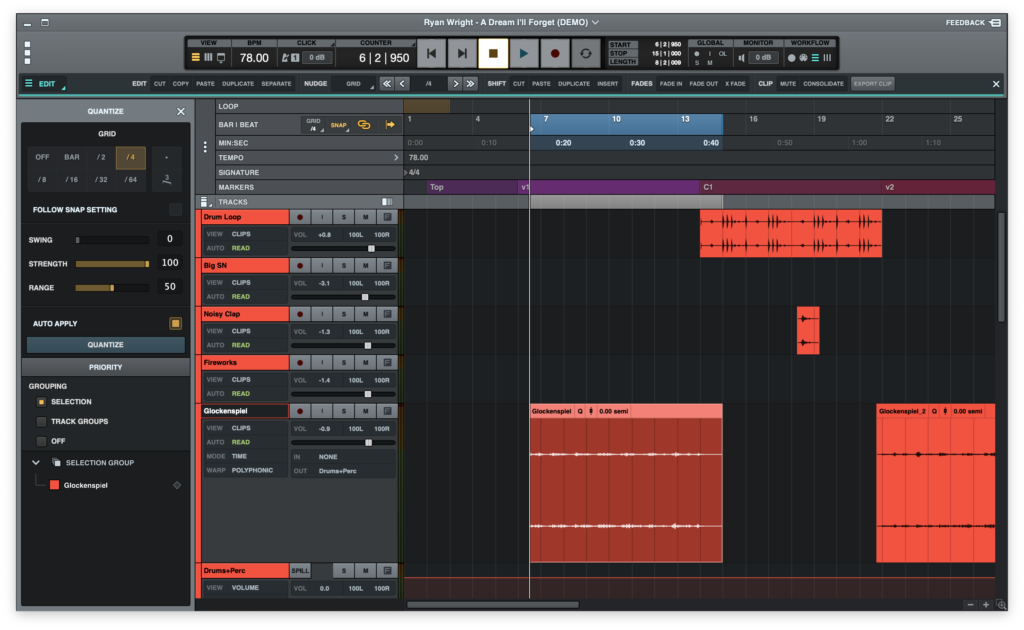Record-arm the Drum Loop track
The height and width of the screenshot is (630, 1024).
[x=299, y=217]
